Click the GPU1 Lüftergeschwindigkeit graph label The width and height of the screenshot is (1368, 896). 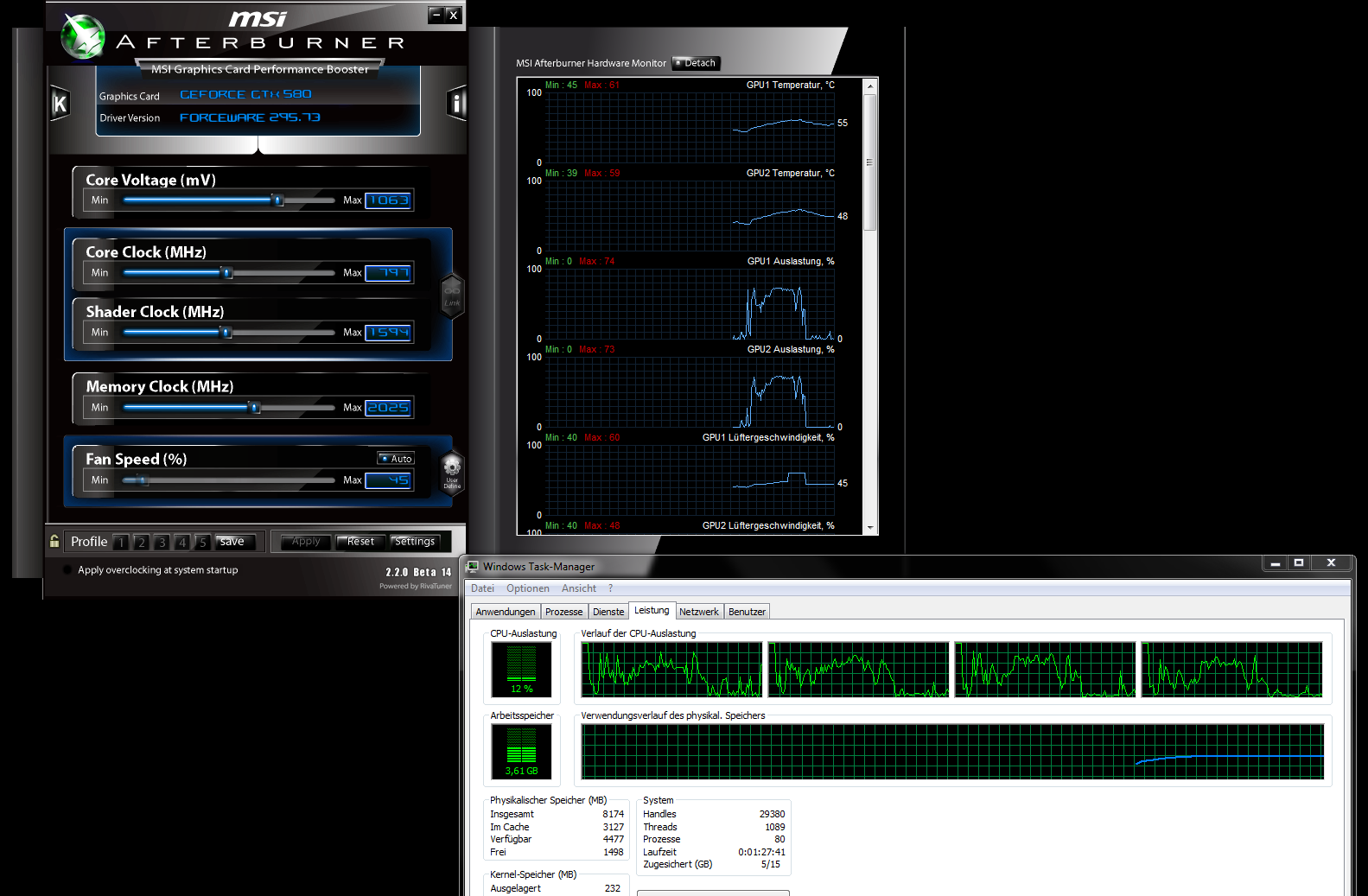tap(768, 438)
